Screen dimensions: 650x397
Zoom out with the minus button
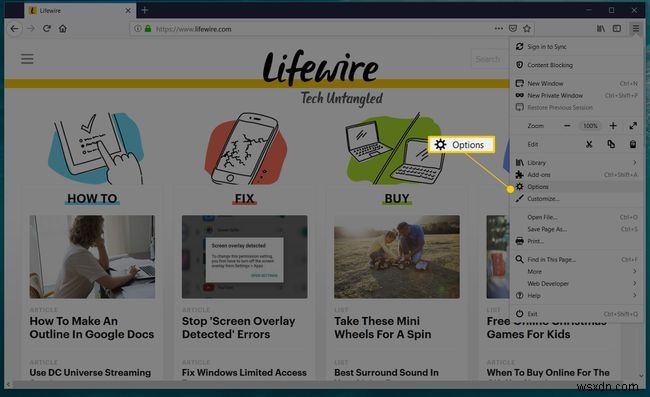coord(567,126)
